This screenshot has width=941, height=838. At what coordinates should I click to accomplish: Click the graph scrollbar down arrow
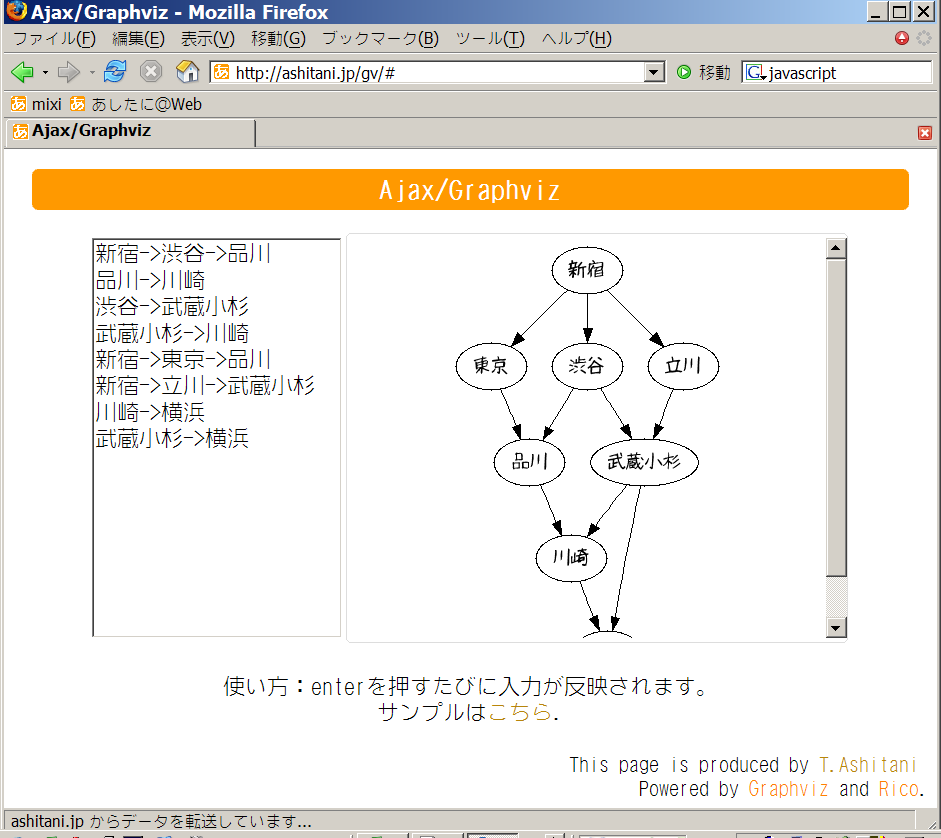pyautogui.click(x=836, y=628)
